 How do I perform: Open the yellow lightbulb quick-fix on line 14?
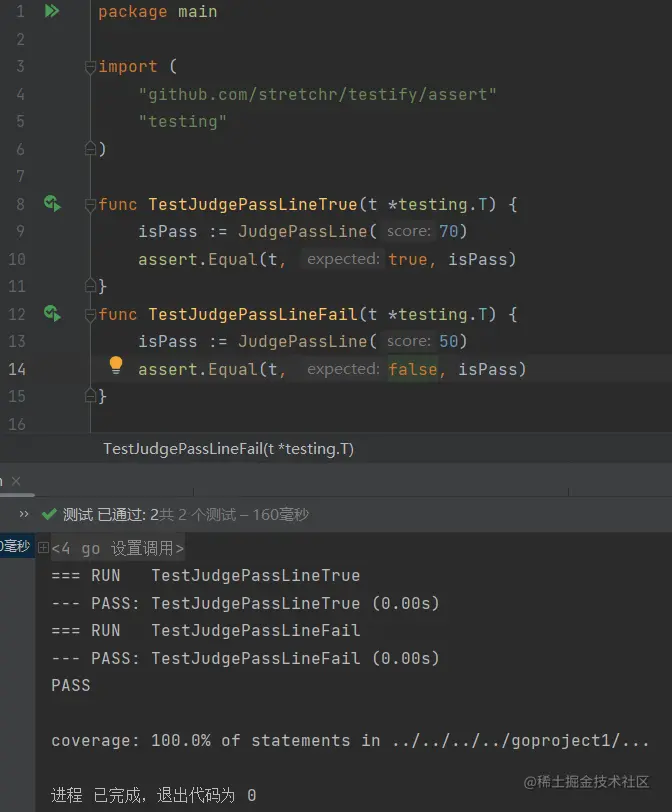click(x=116, y=365)
